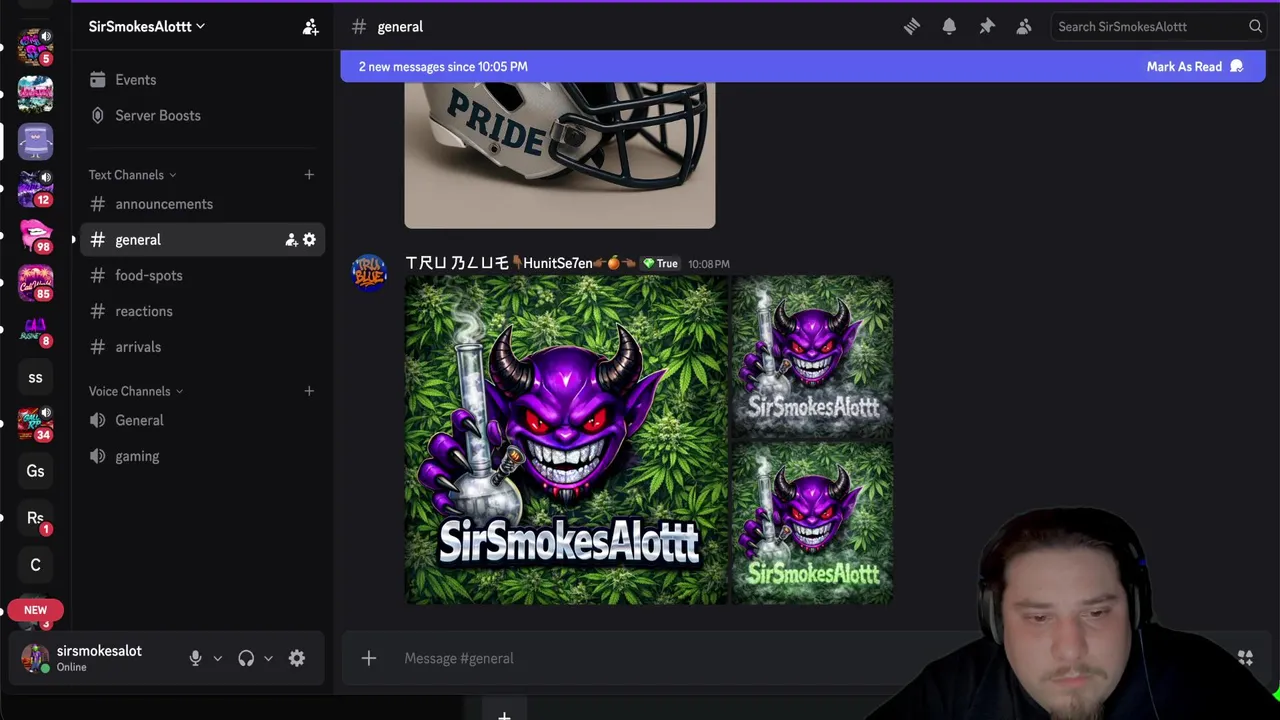Open the server icon with 8 badge
This screenshot has width=1280, height=720.
(35, 330)
